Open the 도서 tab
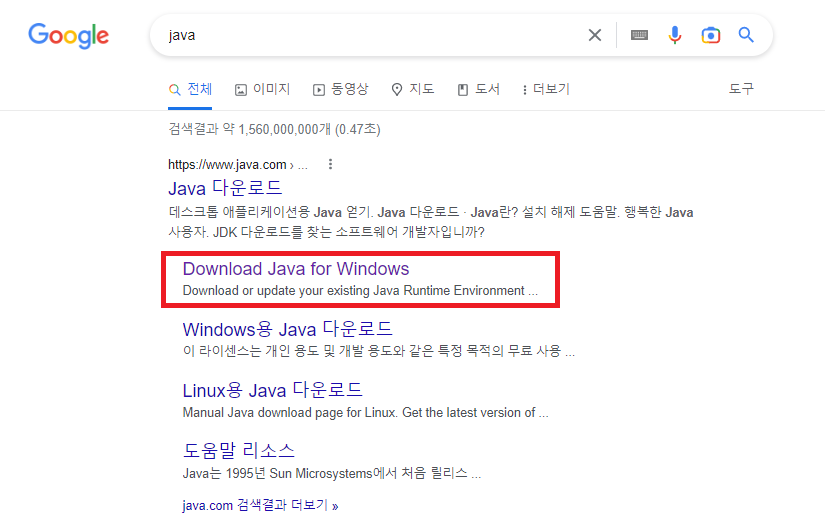This screenshot has height=524, width=825. 479,89
